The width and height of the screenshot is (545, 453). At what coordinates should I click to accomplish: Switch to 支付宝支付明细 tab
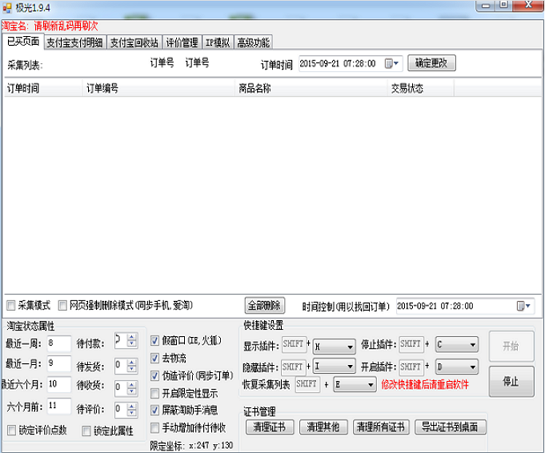click(x=75, y=42)
